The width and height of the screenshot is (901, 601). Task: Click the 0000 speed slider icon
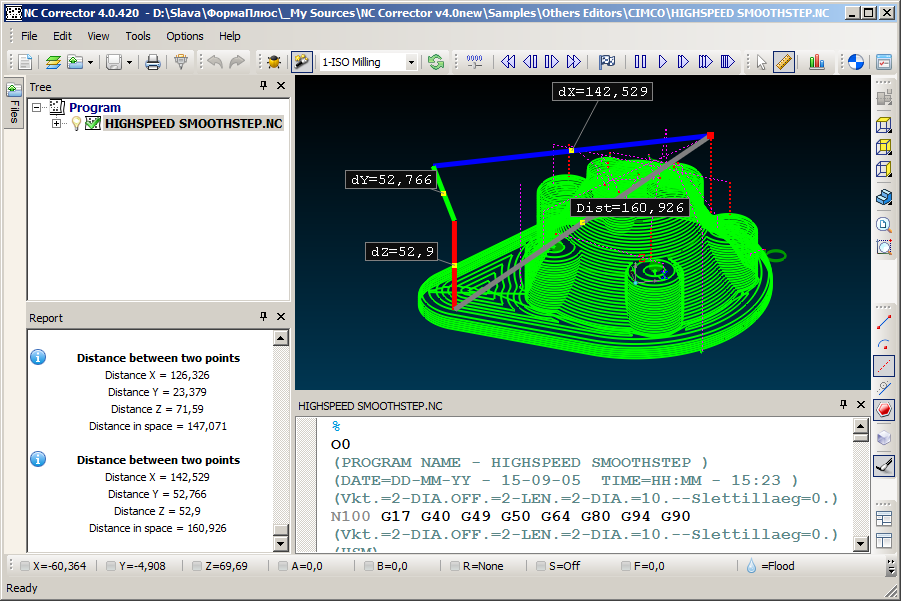(475, 61)
